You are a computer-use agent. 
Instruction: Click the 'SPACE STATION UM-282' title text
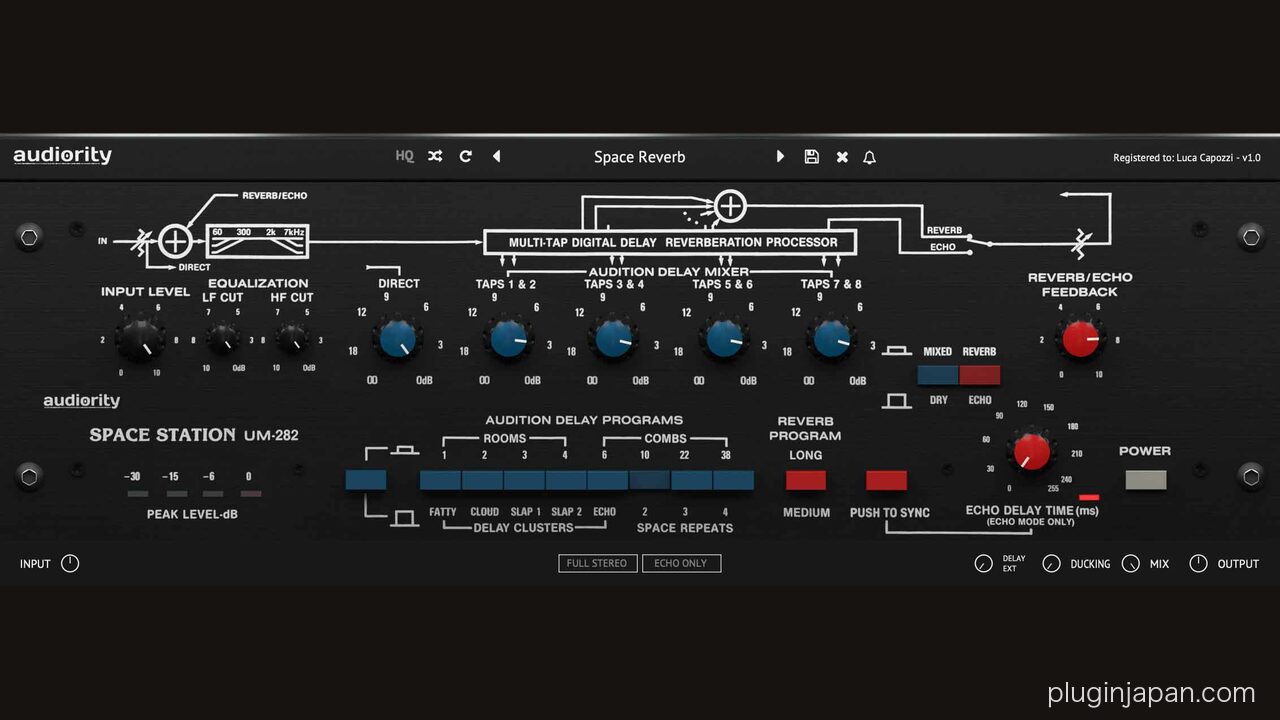(x=194, y=435)
